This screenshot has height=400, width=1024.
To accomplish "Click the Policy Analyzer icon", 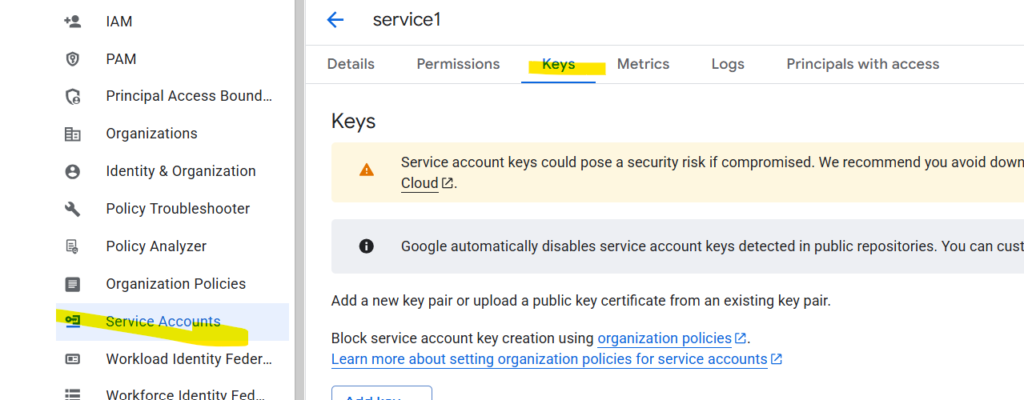I will [x=72, y=246].
